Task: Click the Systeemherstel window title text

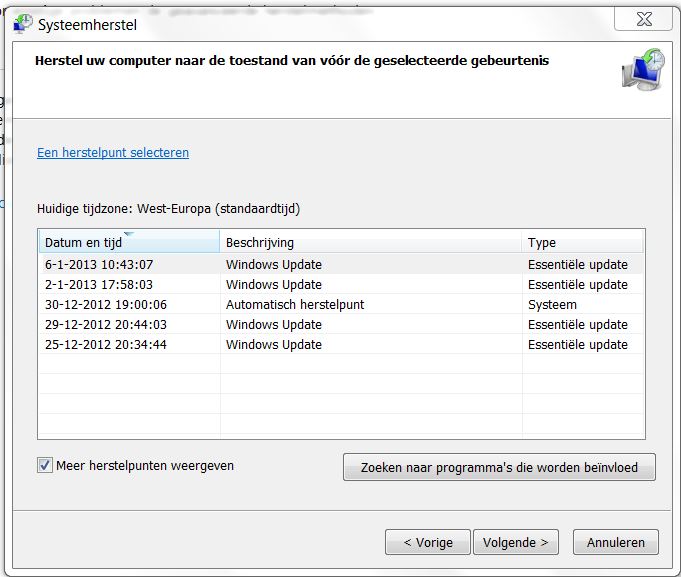Action: pos(87,25)
